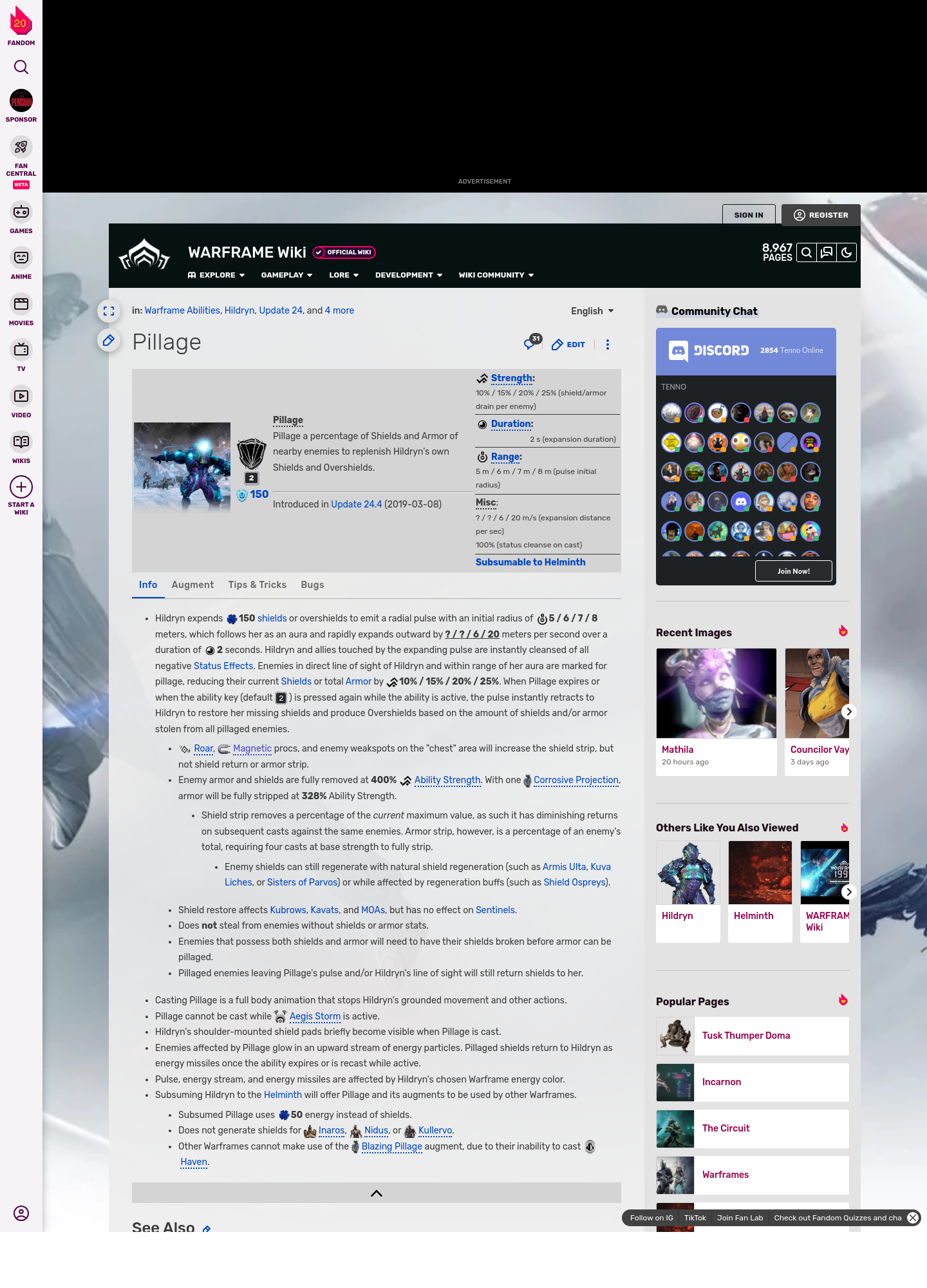Show next Others Also Viewed items arrow
The width and height of the screenshot is (927, 1288).
coord(849,892)
